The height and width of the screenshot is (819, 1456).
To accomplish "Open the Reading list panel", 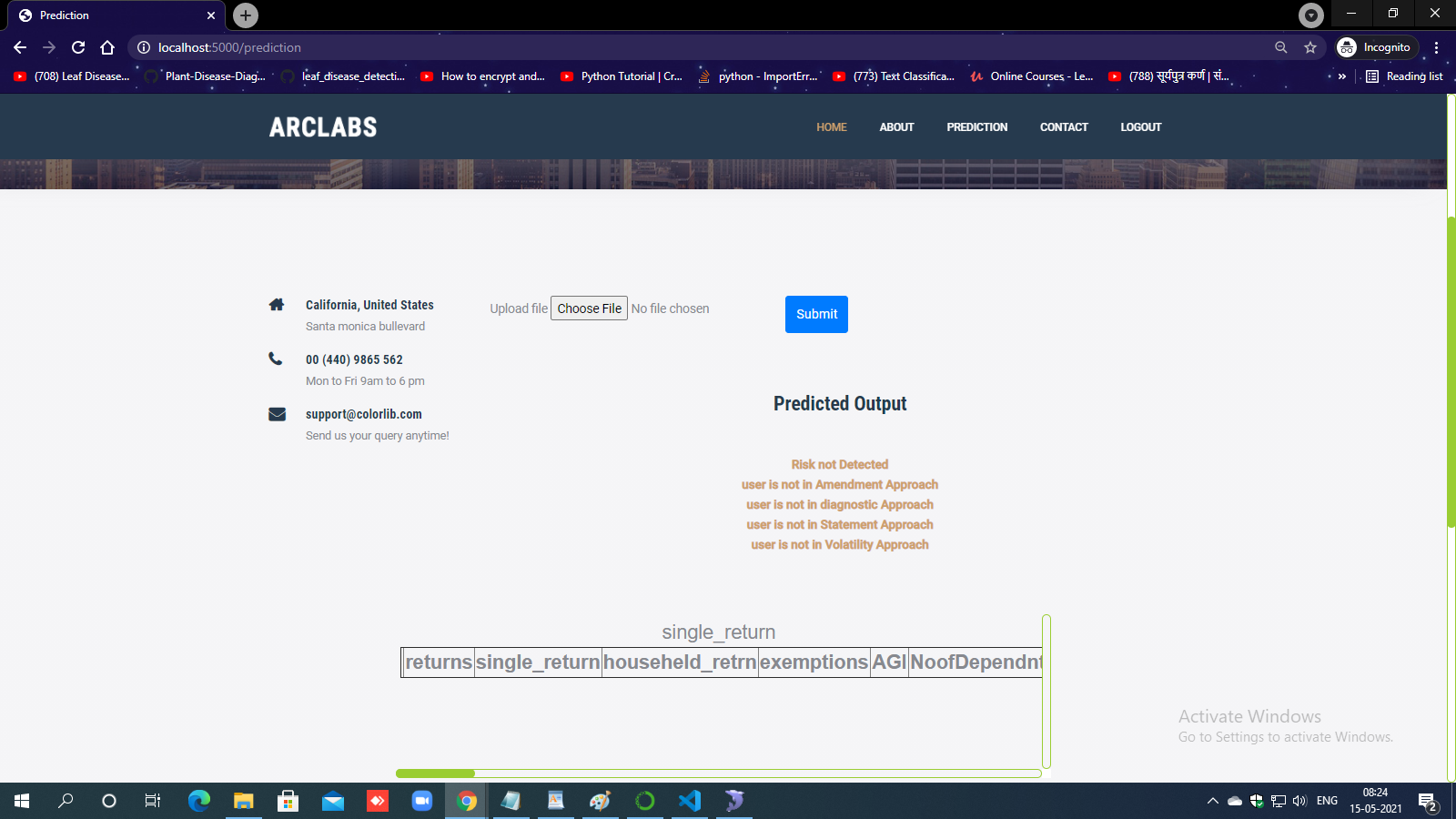I will (1405, 76).
